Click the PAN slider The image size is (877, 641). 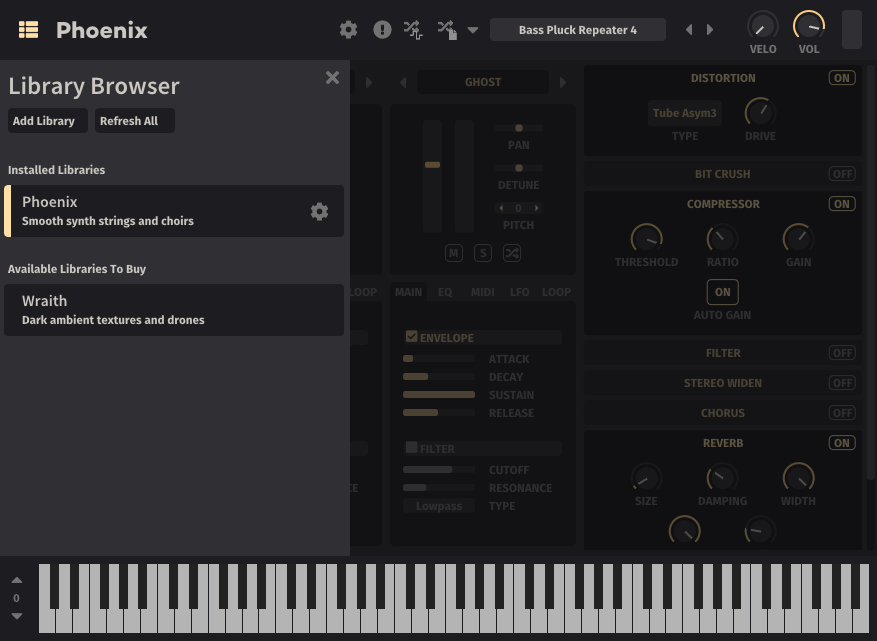tap(518, 129)
